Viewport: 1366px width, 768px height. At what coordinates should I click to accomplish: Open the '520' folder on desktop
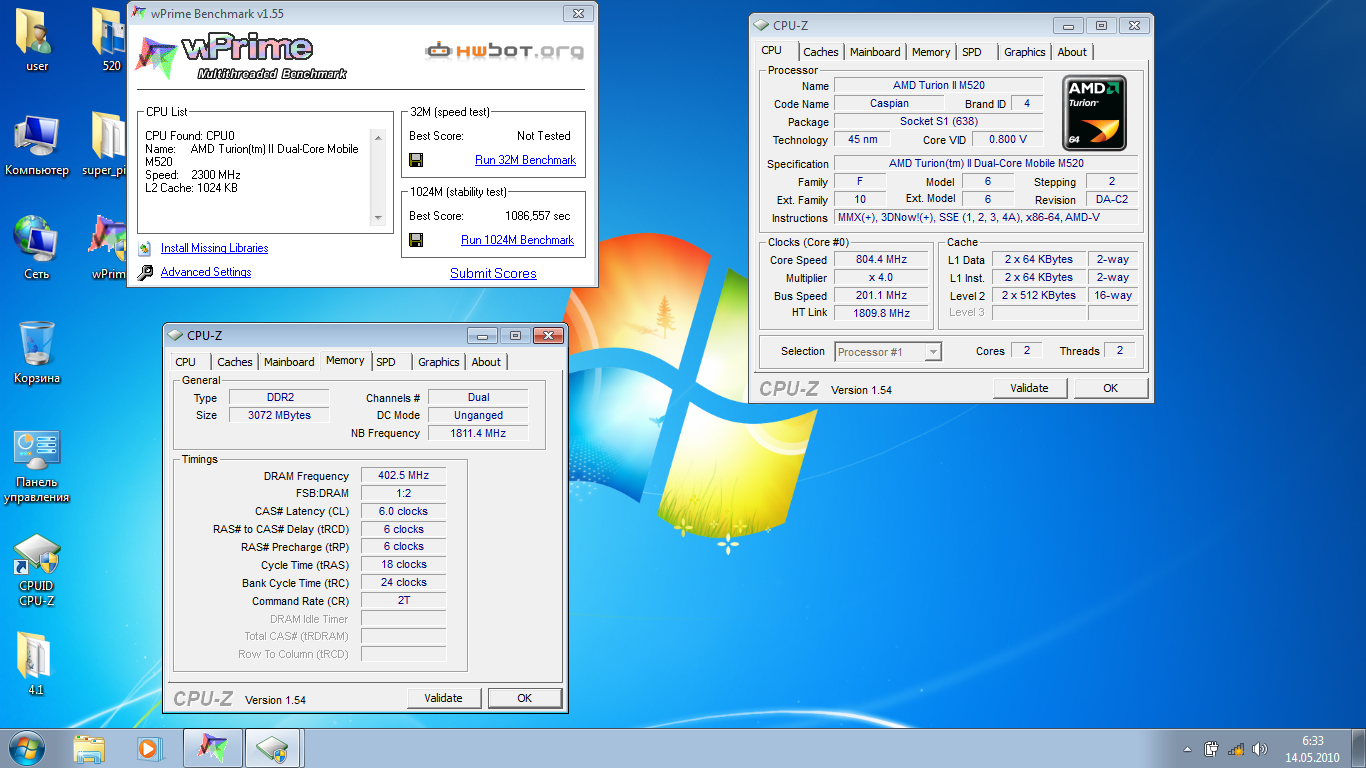coord(108,40)
